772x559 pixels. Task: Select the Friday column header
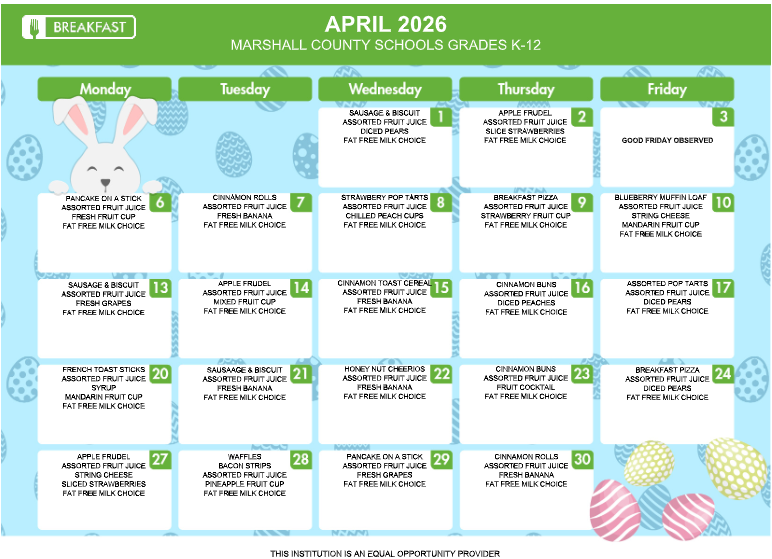click(x=666, y=89)
